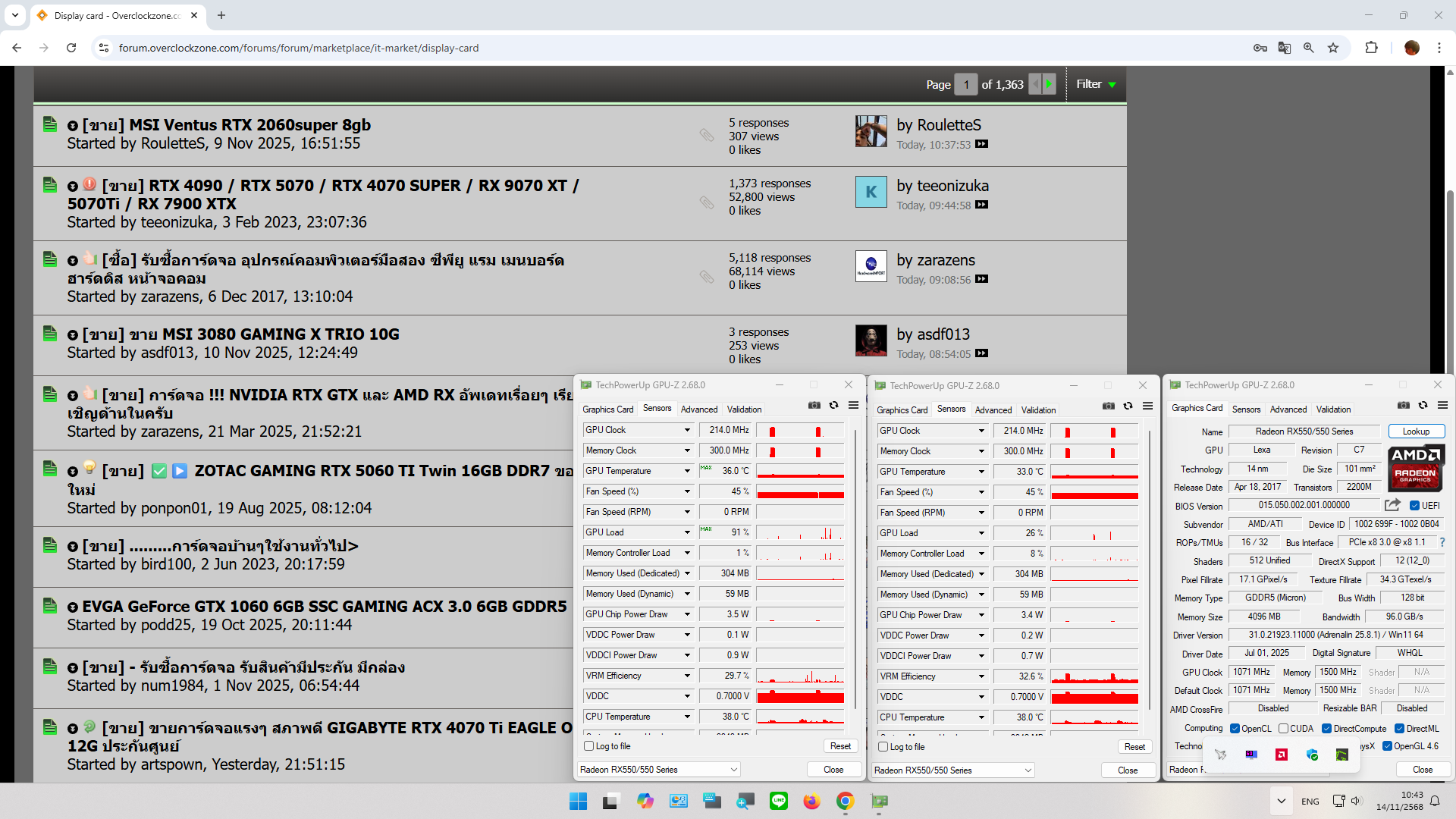Viewport: 1456px width, 819px height.
Task: Switch to the Advanced tab in the leftmost GPU-Z window
Action: pos(698,409)
